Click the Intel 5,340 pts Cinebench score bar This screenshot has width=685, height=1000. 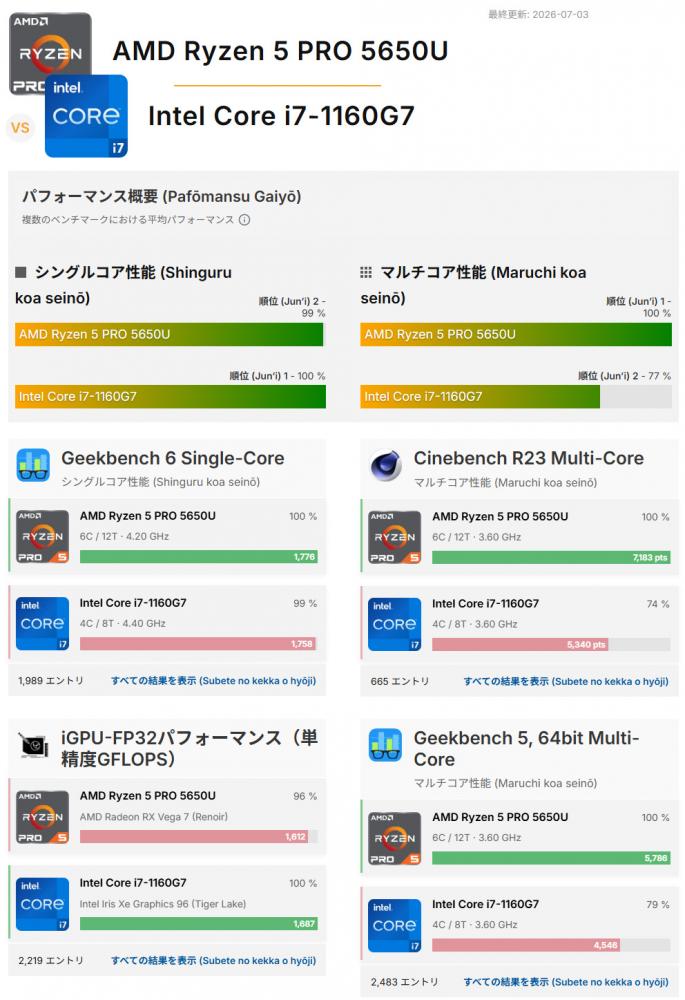[520, 645]
